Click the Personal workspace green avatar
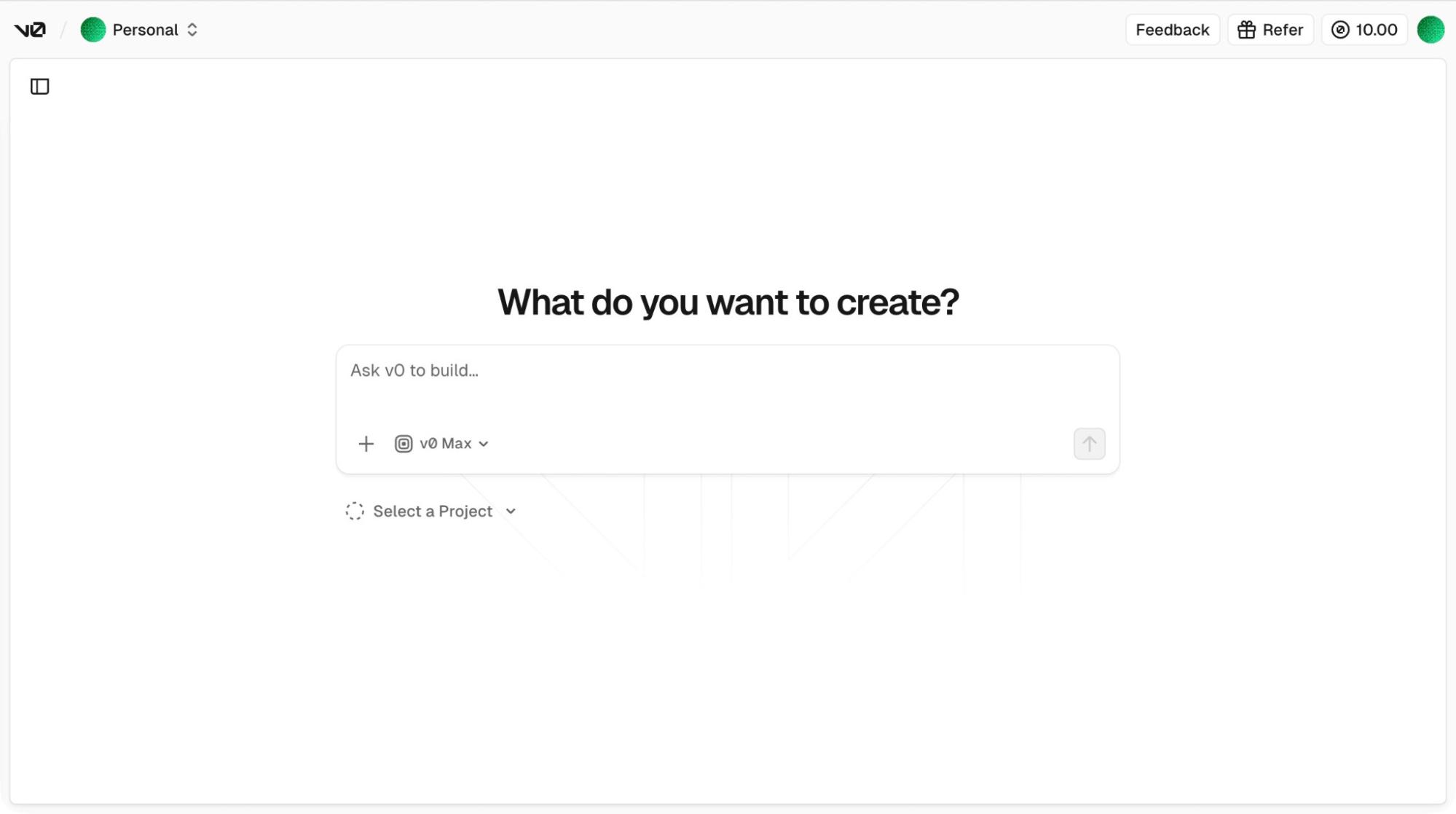 point(93,30)
